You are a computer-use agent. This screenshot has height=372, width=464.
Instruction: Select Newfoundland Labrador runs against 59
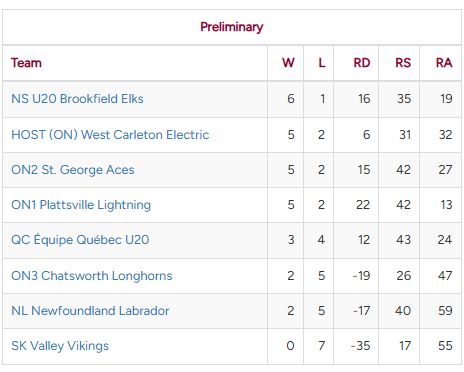[x=445, y=311]
